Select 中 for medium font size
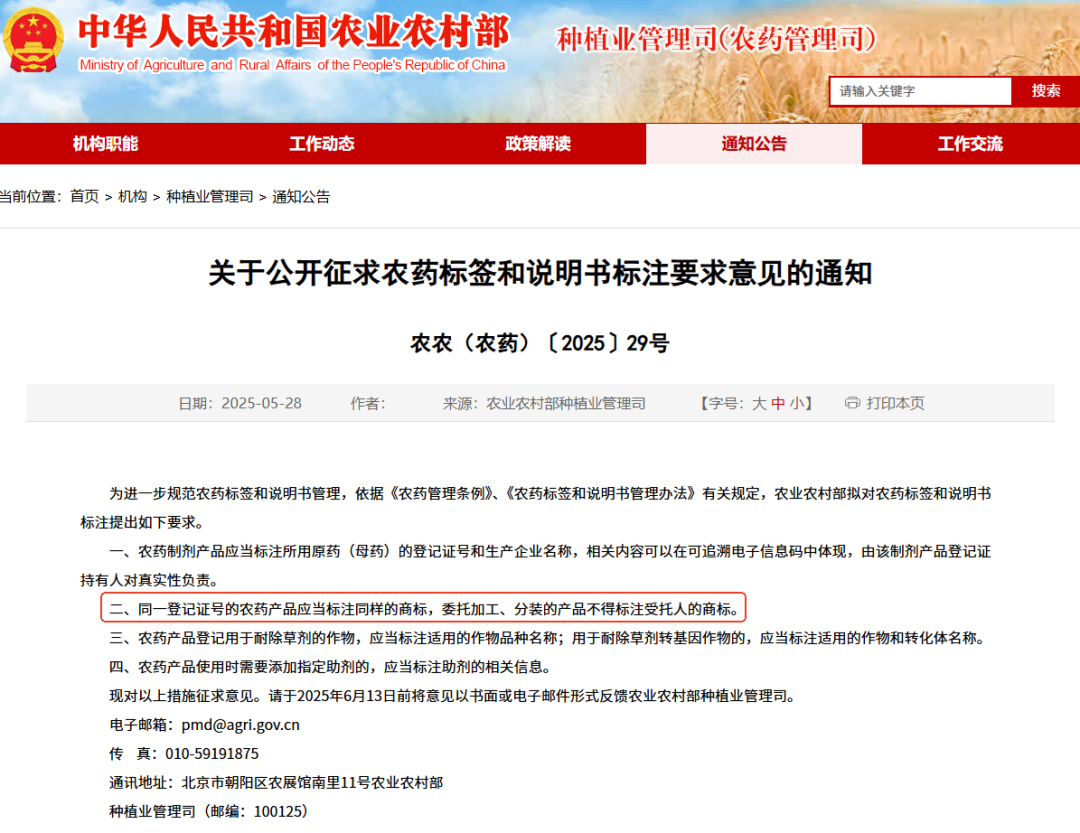The height and width of the screenshot is (833, 1080). (x=780, y=403)
